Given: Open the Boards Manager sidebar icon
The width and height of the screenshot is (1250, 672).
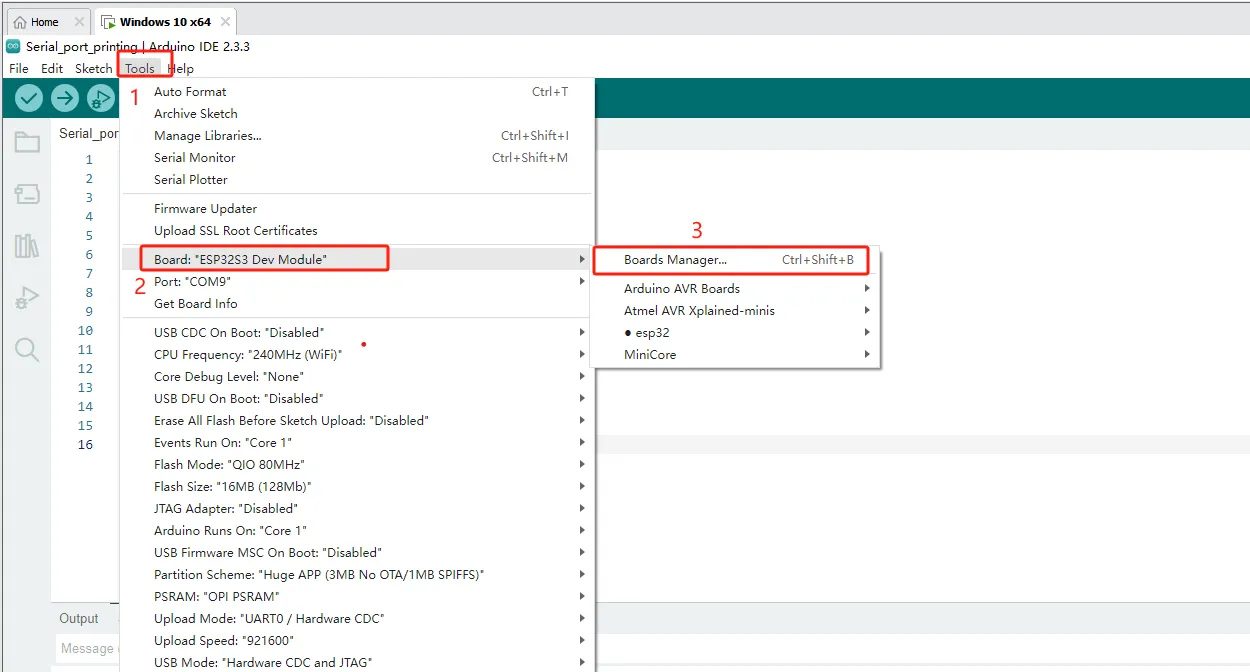Looking at the screenshot, I should click(27, 194).
